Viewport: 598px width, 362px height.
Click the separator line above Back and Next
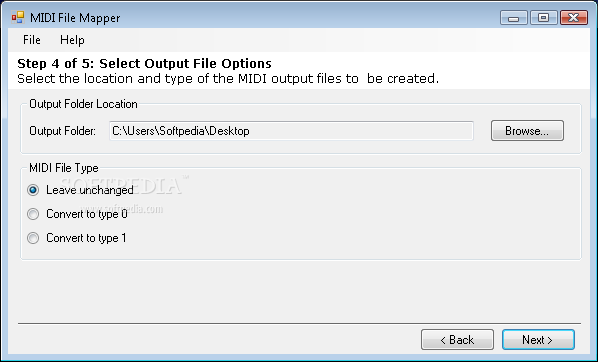tap(299, 323)
